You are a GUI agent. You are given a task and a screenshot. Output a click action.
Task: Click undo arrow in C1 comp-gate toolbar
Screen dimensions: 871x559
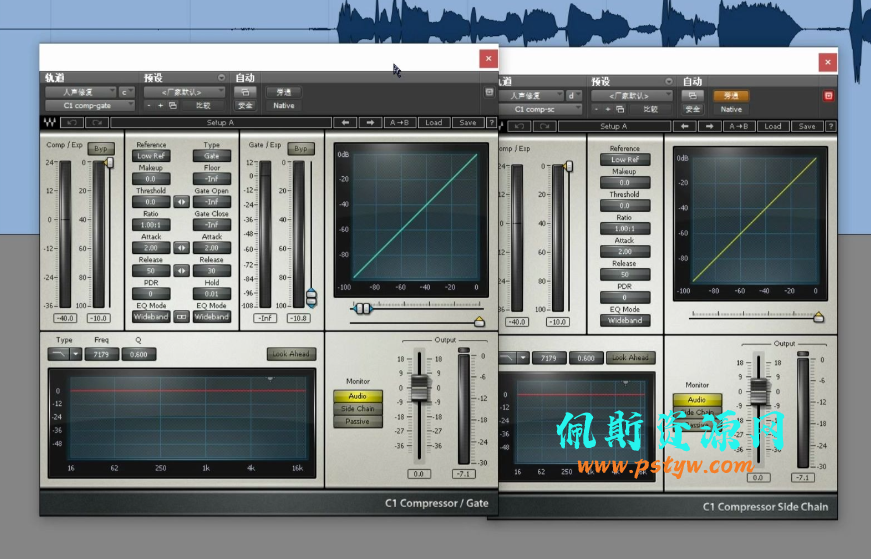tap(72, 123)
